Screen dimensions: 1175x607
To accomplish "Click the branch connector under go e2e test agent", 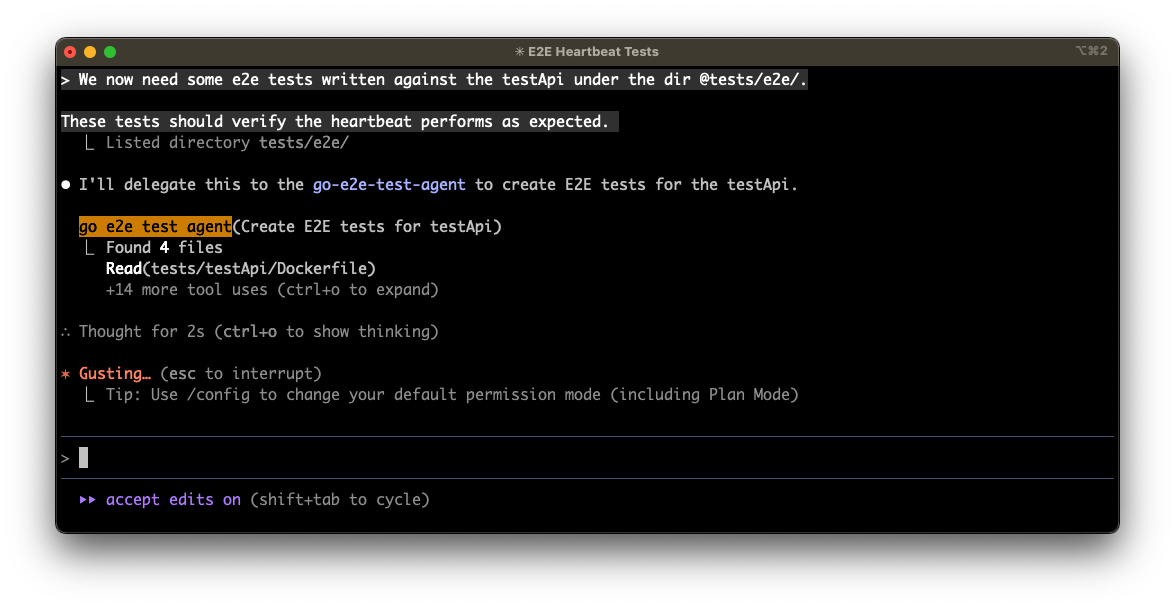I will (88, 247).
